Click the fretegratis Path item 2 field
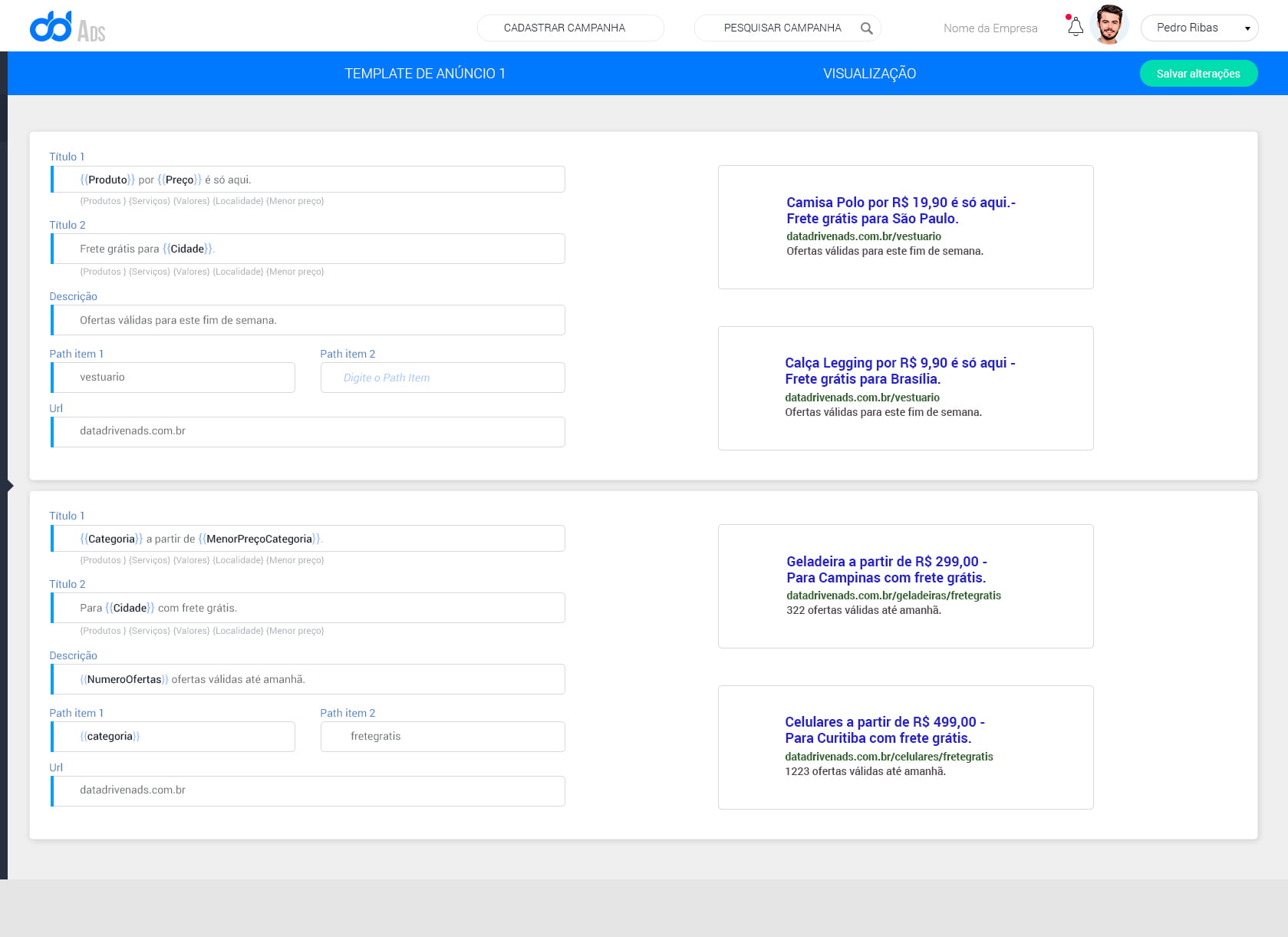Image resolution: width=1288 pixels, height=937 pixels. pos(443,737)
